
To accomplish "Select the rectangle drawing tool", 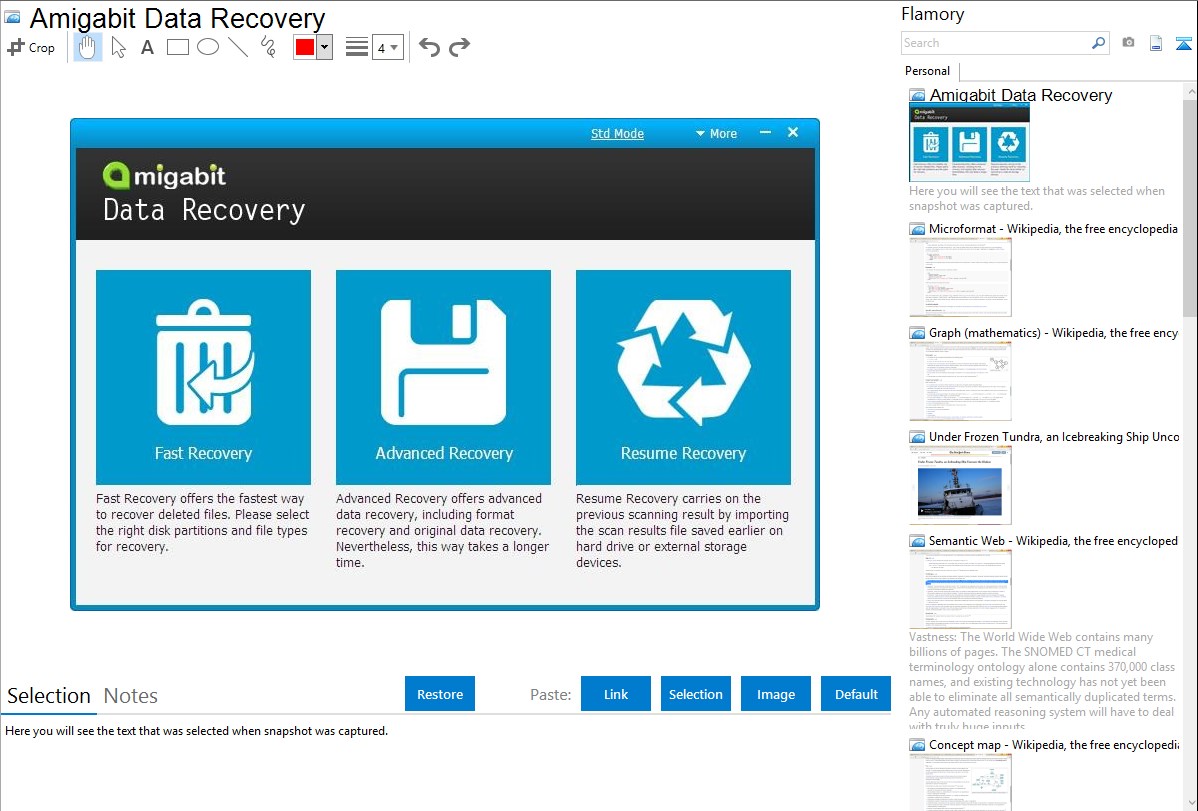I will [x=177, y=47].
